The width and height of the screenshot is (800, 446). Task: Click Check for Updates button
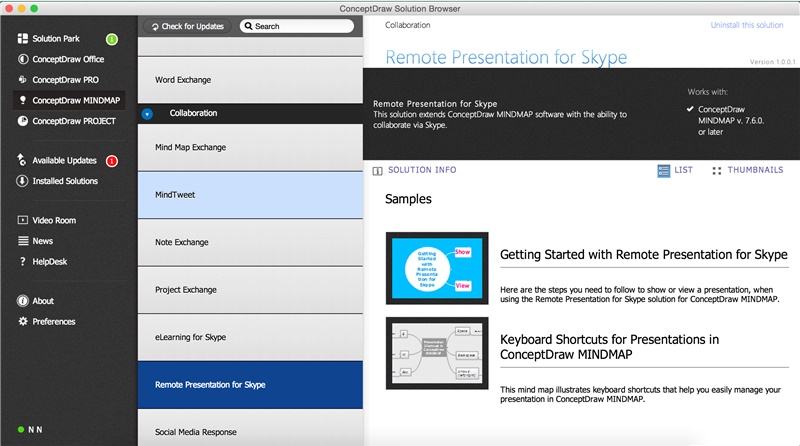click(x=188, y=26)
